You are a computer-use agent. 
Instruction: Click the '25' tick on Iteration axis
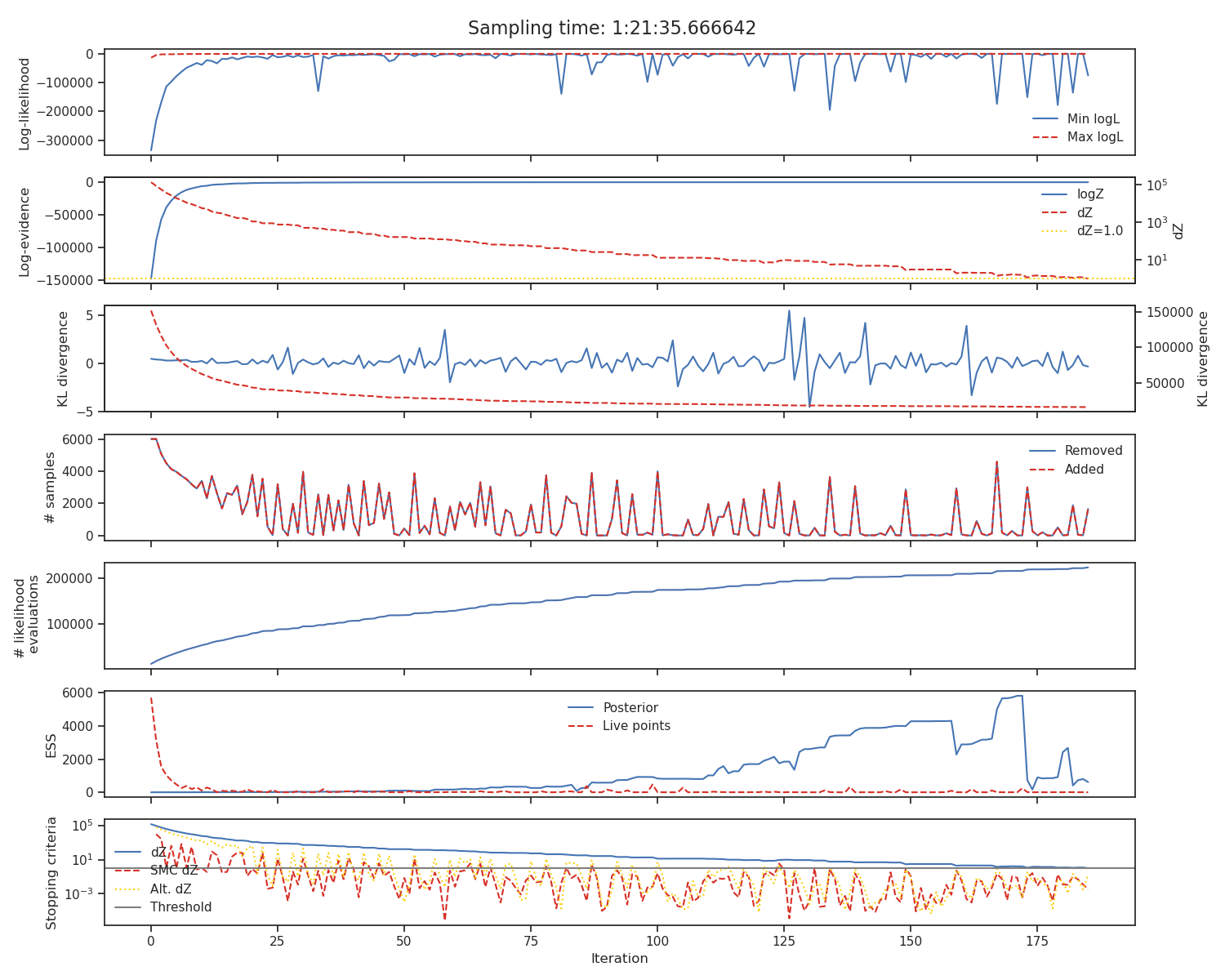pos(277,940)
